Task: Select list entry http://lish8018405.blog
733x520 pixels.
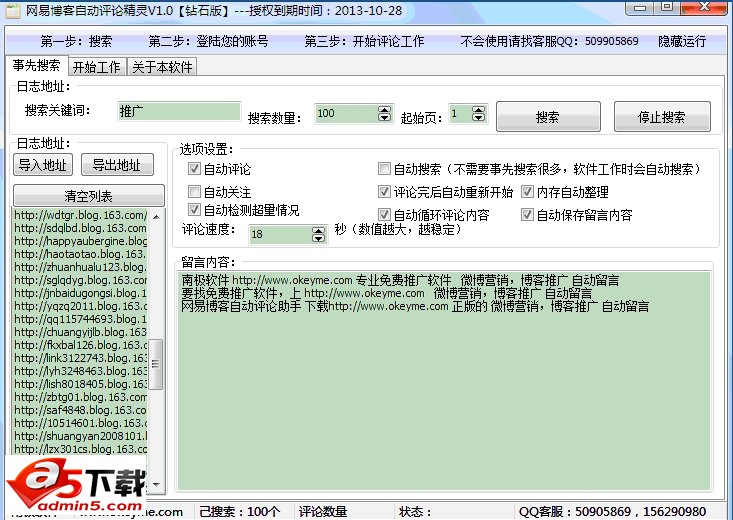Action: [80, 384]
